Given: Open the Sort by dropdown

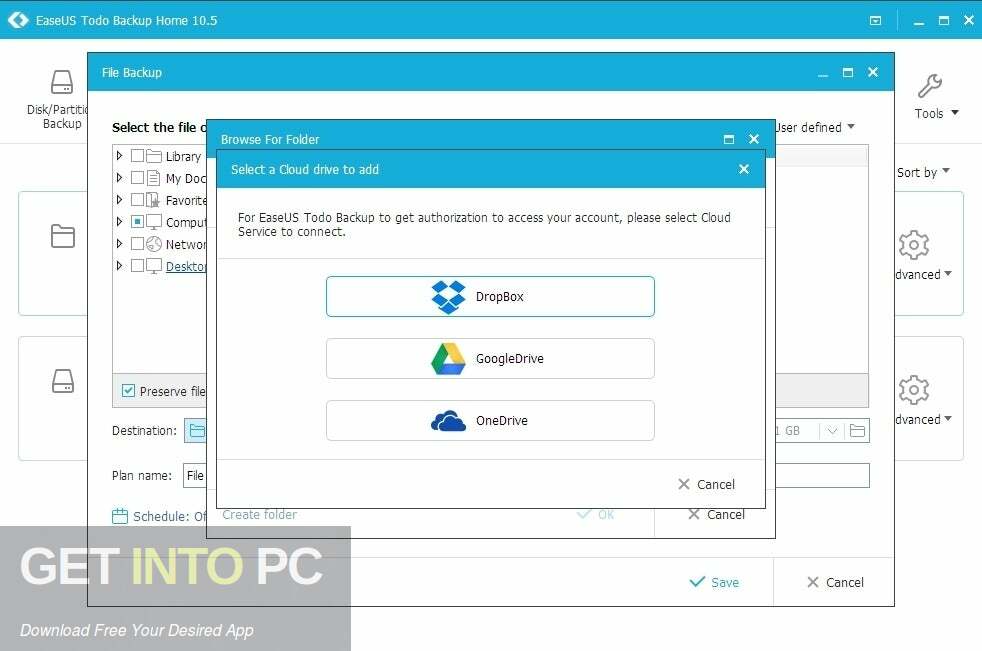Looking at the screenshot, I should pos(923,172).
